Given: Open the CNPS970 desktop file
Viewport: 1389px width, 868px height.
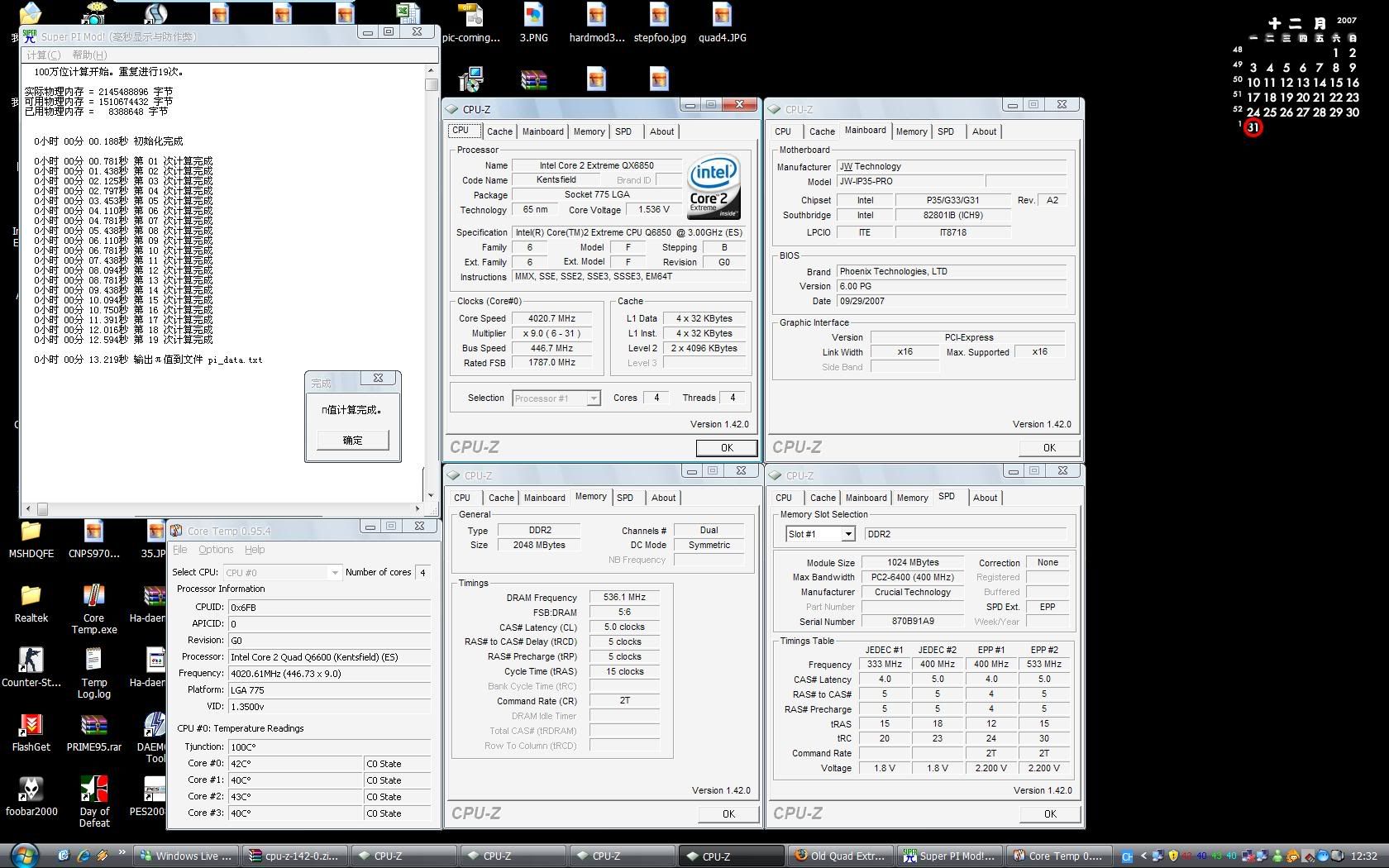Looking at the screenshot, I should pyautogui.click(x=93, y=539).
